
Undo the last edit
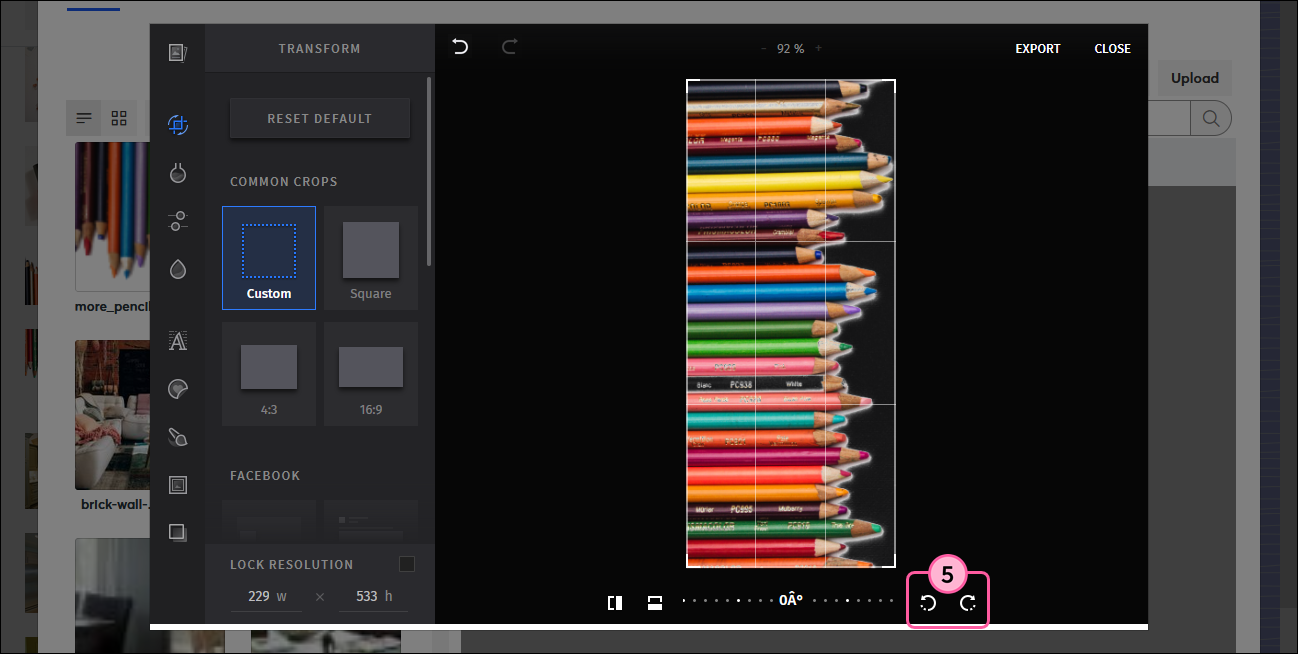(x=460, y=47)
